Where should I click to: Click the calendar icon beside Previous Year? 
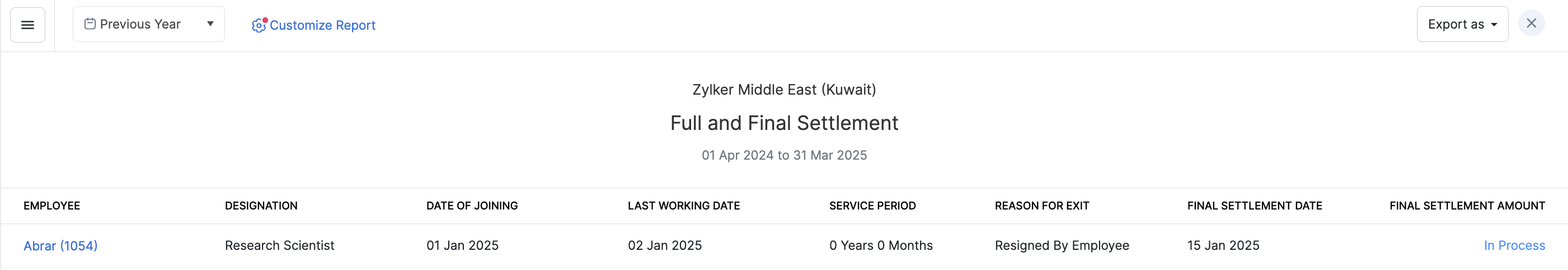coord(90,25)
